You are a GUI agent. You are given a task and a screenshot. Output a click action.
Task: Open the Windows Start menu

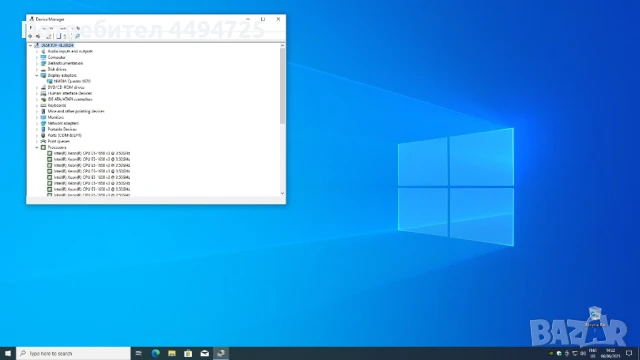[x=8, y=353]
